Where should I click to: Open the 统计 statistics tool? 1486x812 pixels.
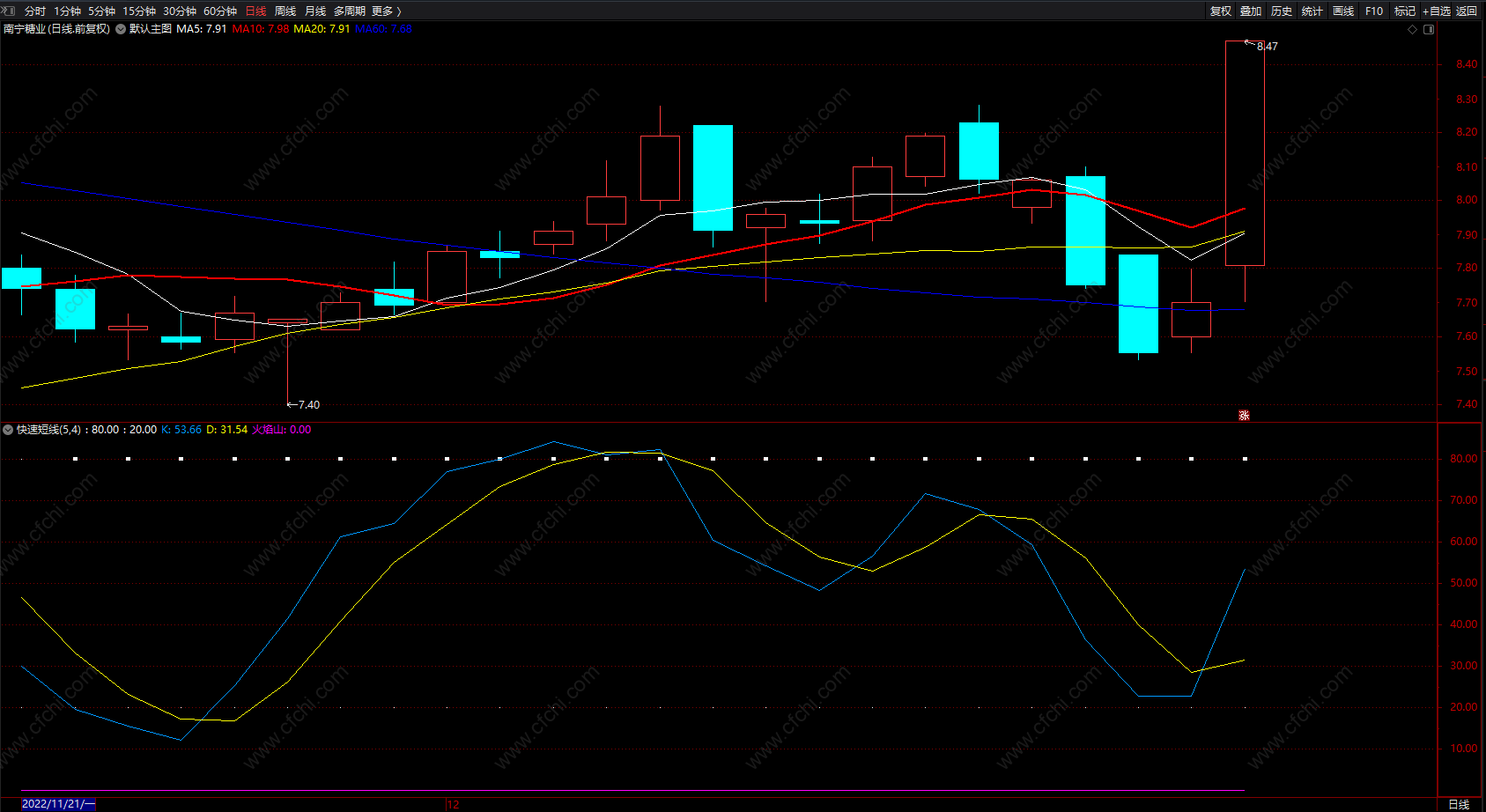[1312, 11]
